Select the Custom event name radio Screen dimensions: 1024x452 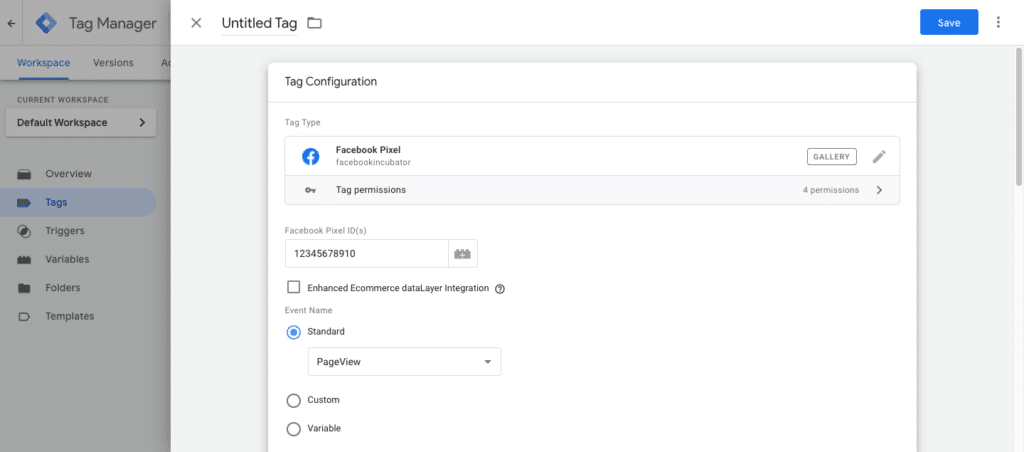(294, 400)
